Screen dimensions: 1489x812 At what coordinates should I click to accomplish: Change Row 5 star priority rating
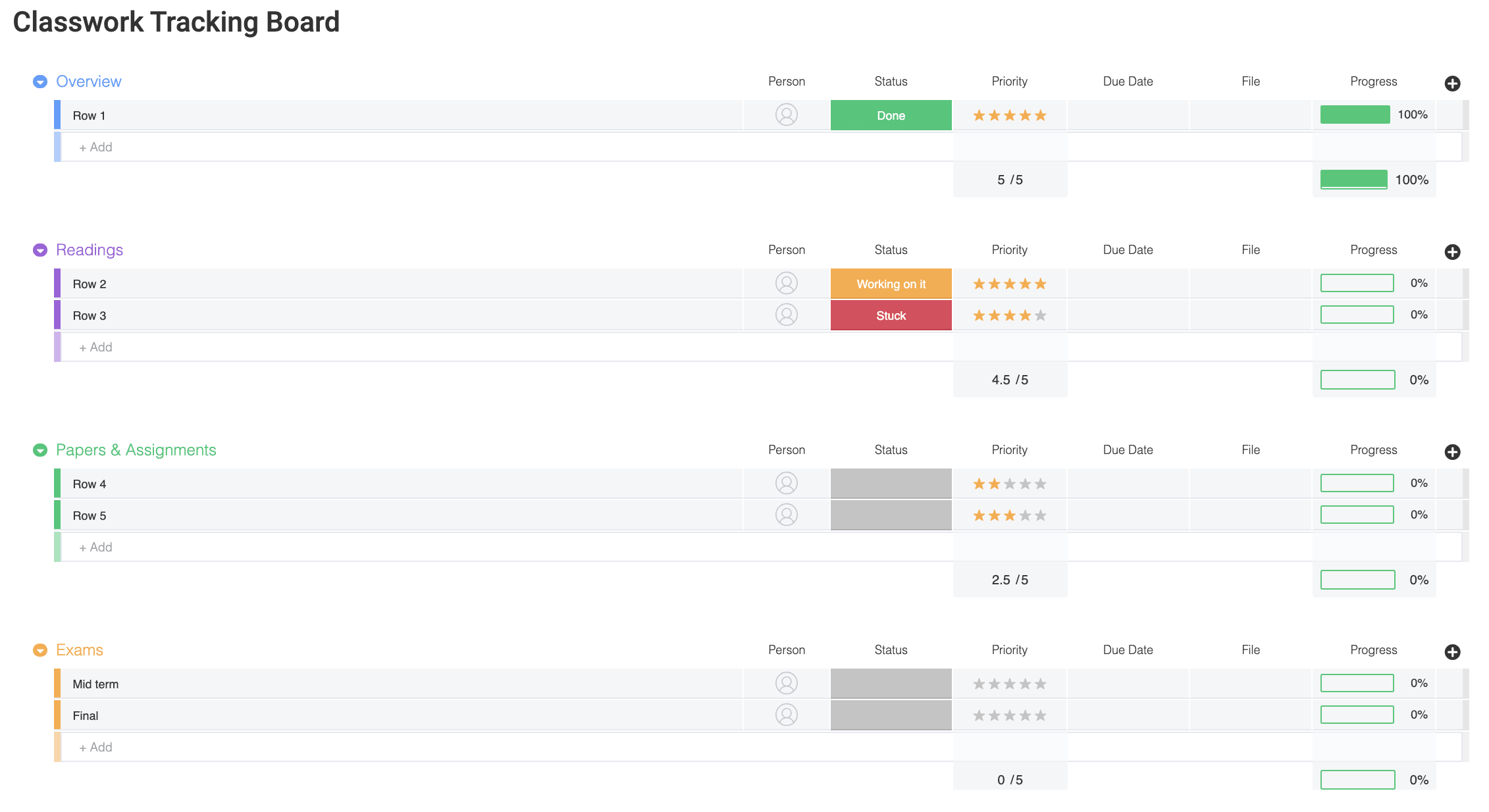tap(1010, 516)
